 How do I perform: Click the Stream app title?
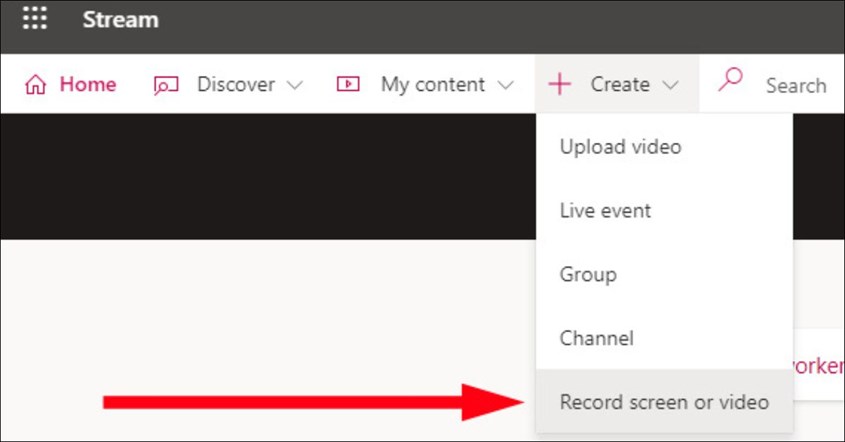pos(121,20)
